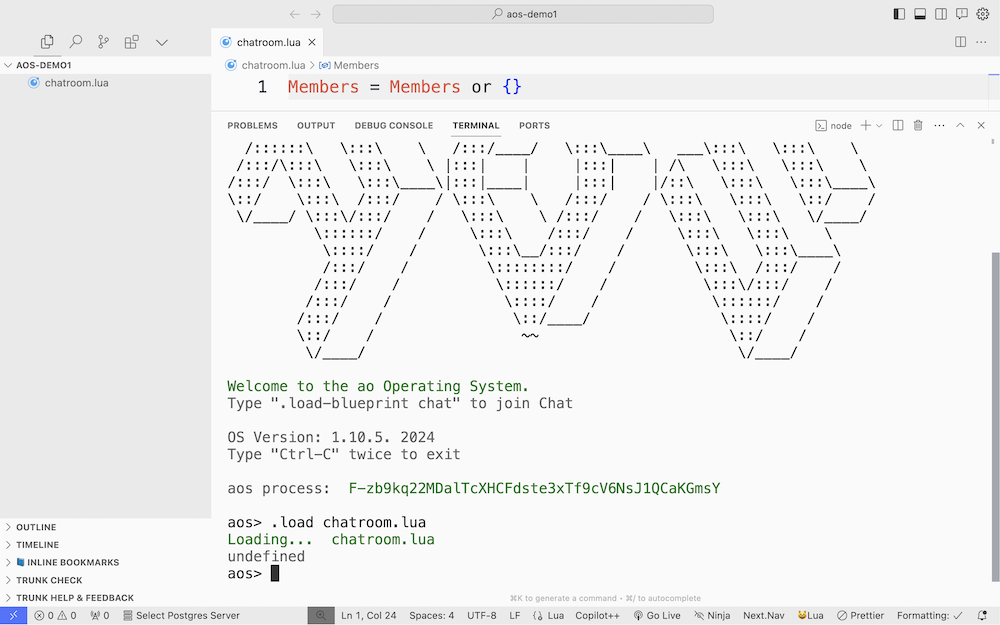Add a new terminal with the plus icon
Screen dimensions: 1000x625
point(866,125)
